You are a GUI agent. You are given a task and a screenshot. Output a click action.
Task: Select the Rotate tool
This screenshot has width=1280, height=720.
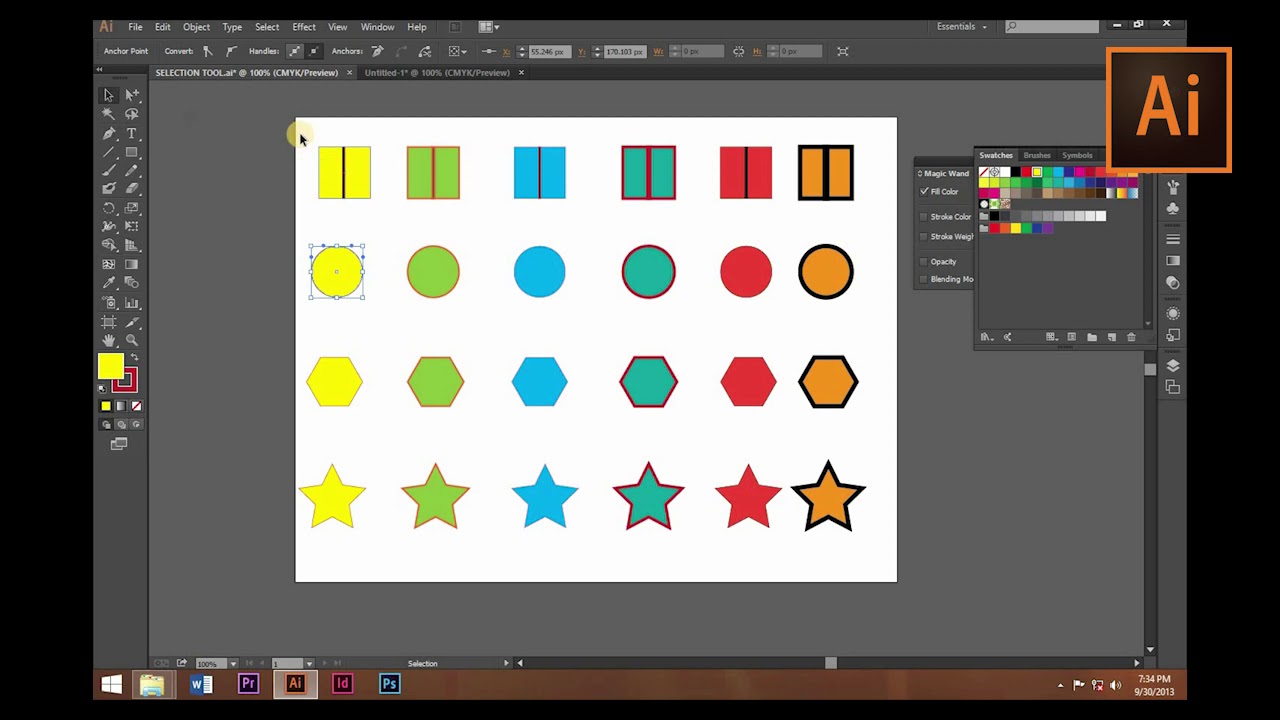pyautogui.click(x=109, y=208)
